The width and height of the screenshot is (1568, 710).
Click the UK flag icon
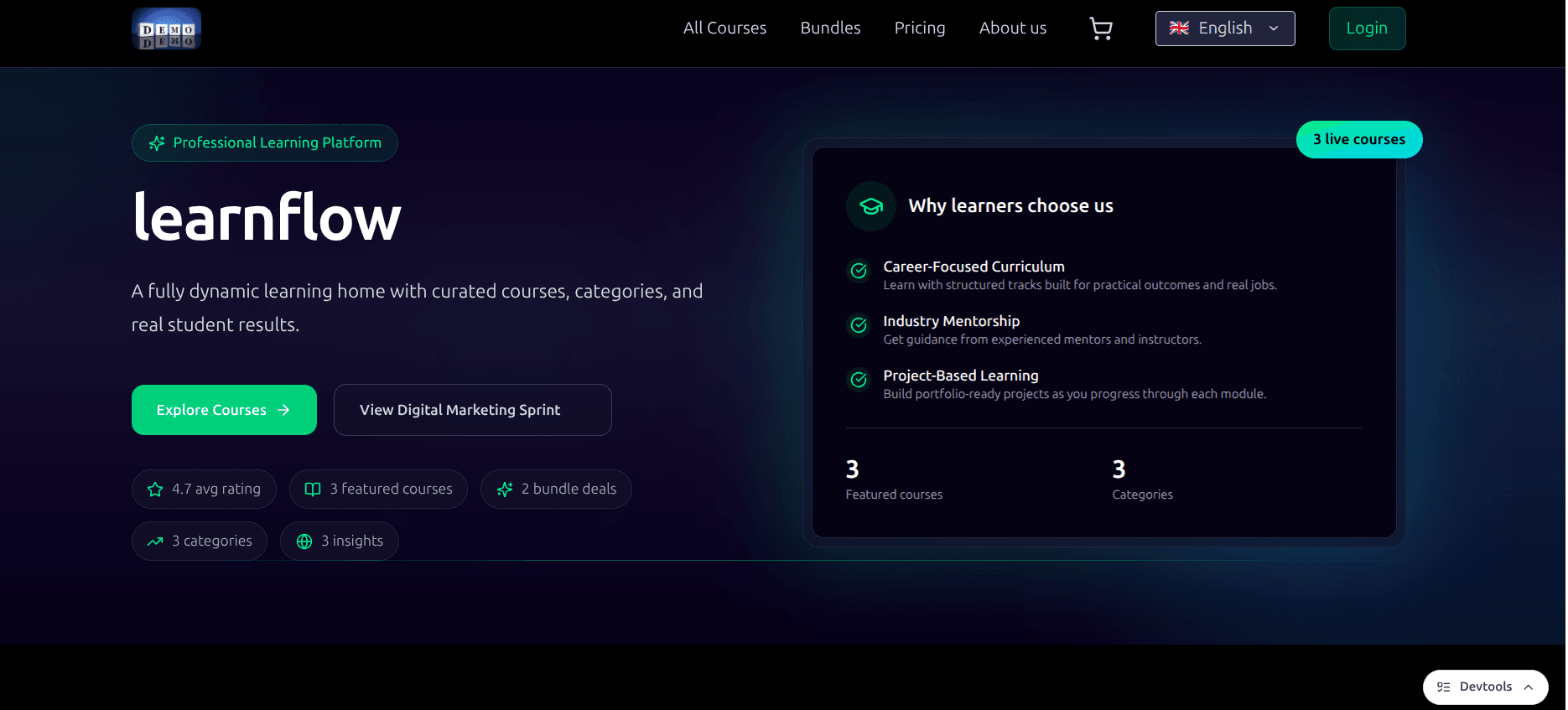[1179, 29]
